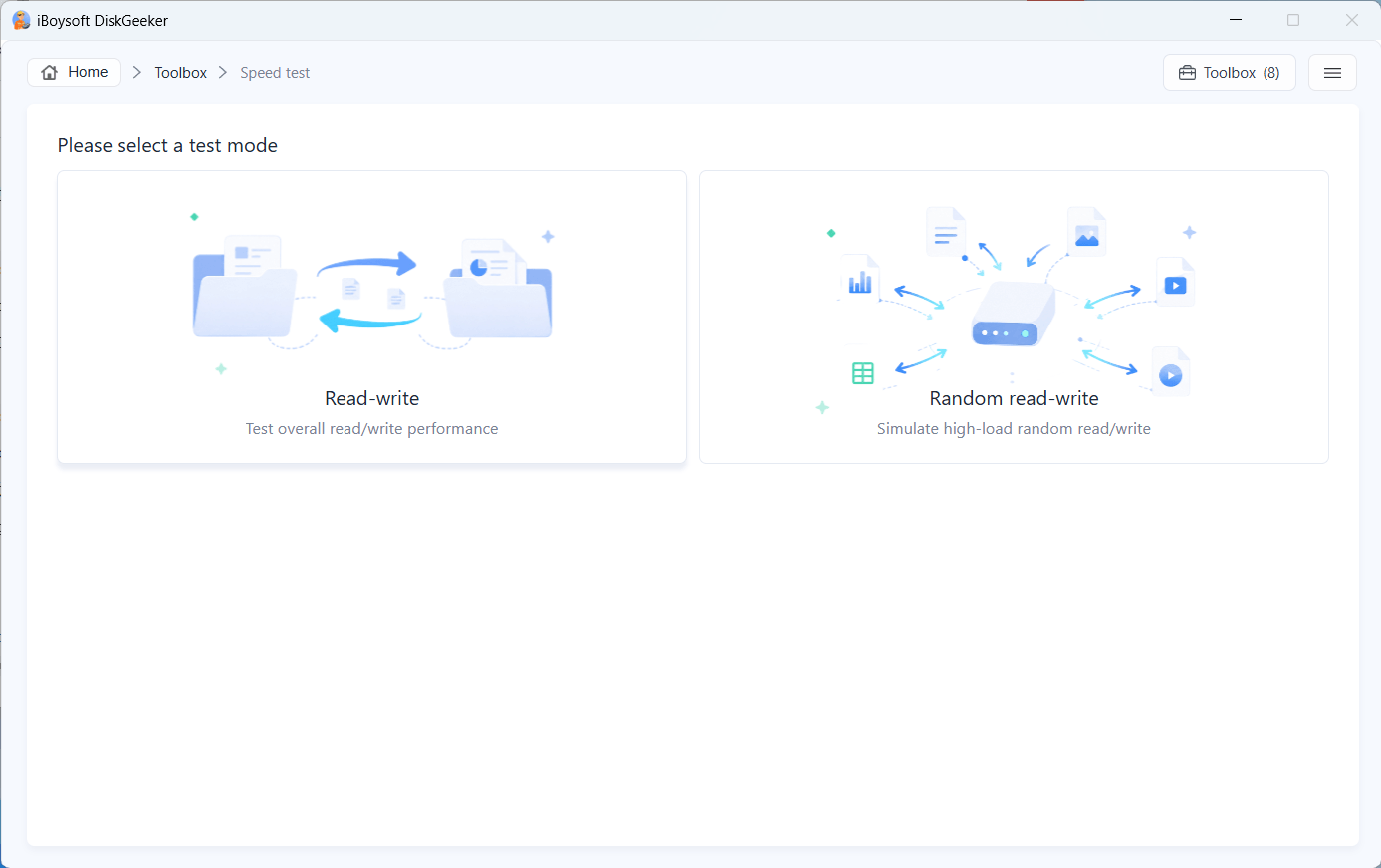
Task: Click the 'Random read-write' card title
Action: click(x=1014, y=398)
